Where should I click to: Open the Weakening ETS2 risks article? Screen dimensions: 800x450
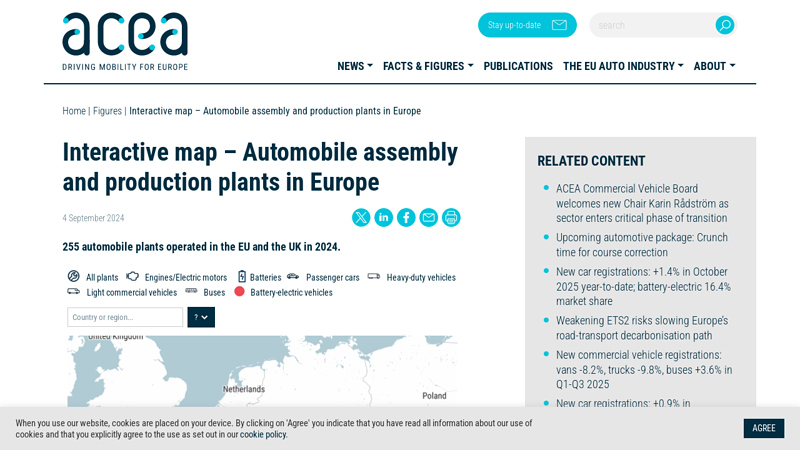(642, 328)
